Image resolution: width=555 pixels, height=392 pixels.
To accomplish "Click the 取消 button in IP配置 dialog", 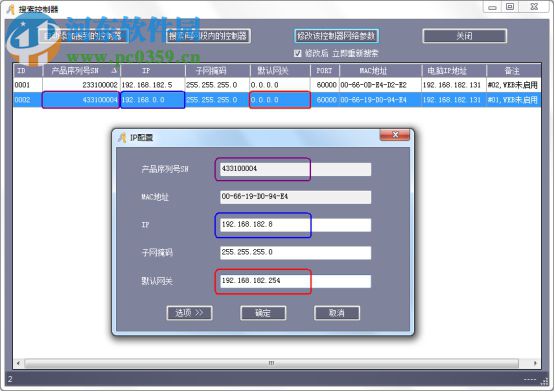I will (x=337, y=313).
